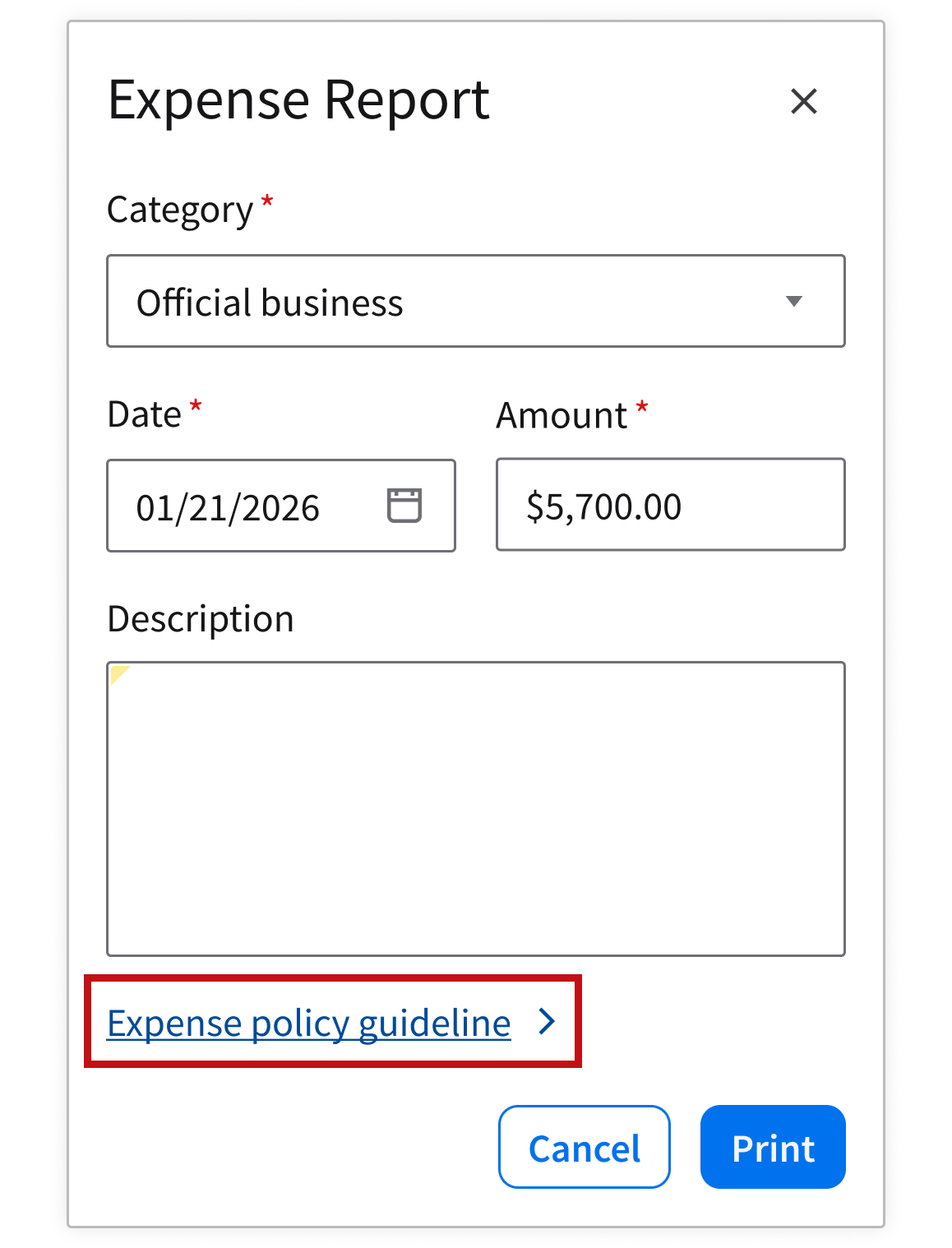Image resolution: width=952 pixels, height=1248 pixels.
Task: Click into the Amount field showing $5,700.00
Action: (670, 505)
